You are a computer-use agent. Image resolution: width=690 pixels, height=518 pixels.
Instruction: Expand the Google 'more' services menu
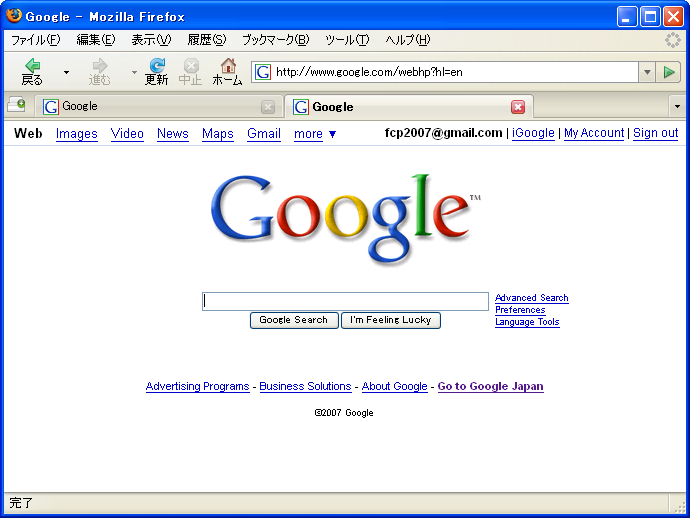(315, 134)
